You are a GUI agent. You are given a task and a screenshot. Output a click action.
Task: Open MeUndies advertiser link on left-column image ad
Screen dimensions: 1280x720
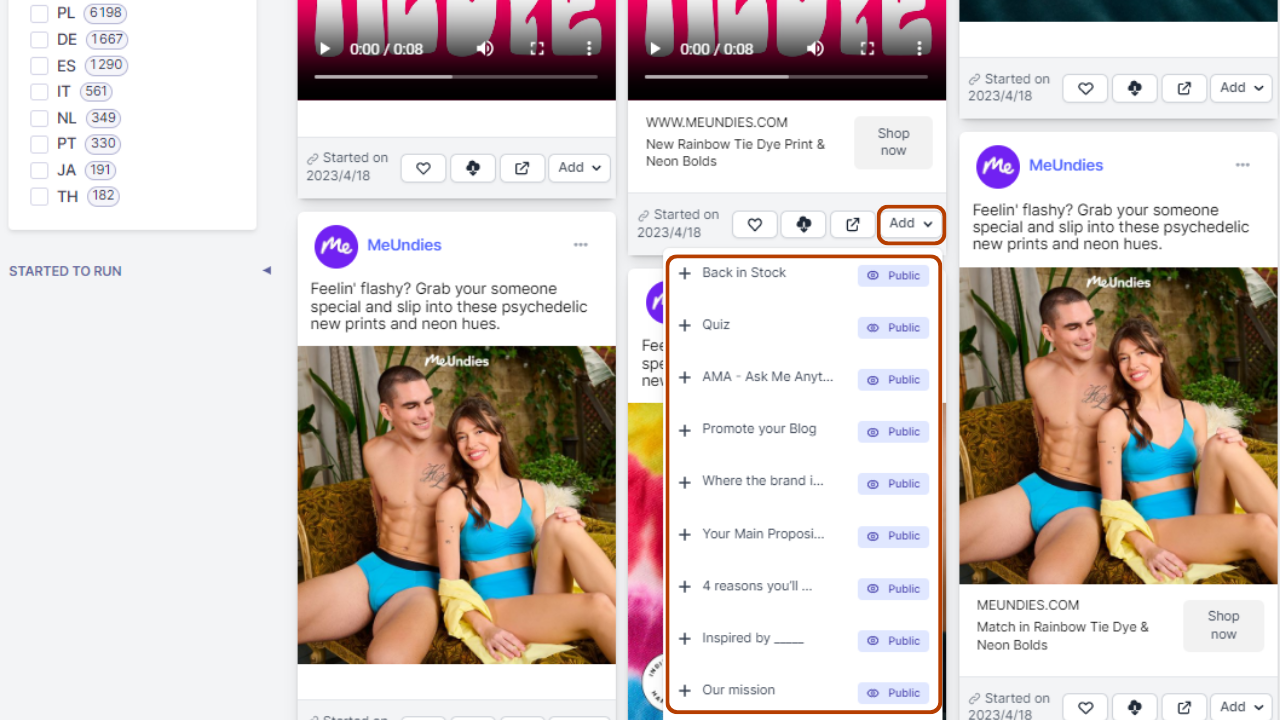404,245
